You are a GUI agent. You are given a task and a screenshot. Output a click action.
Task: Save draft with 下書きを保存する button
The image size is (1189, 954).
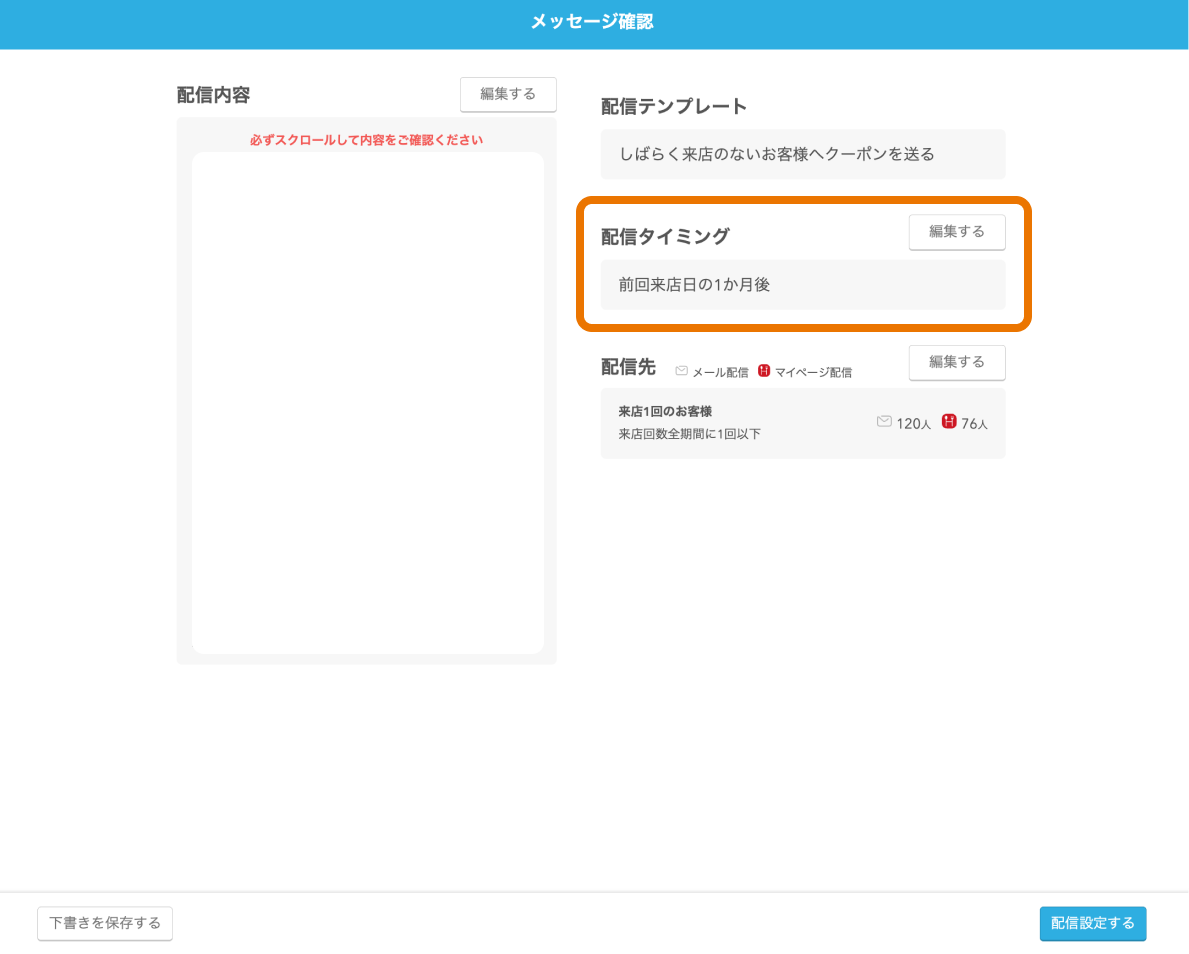pyautogui.click(x=105, y=924)
